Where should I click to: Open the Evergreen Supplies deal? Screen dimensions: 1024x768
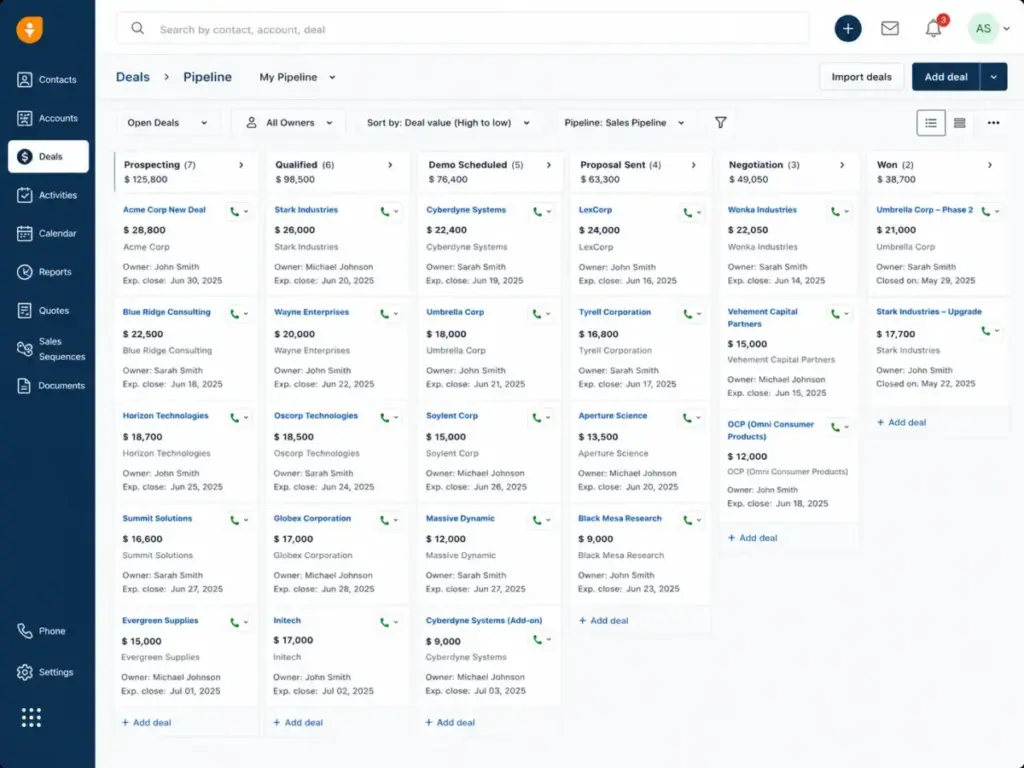pos(160,620)
